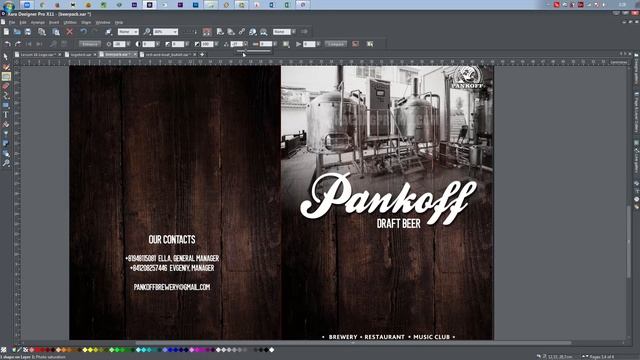Select the Fill tool in left toolbar
The height and width of the screenshot is (360, 640).
(x=6, y=125)
